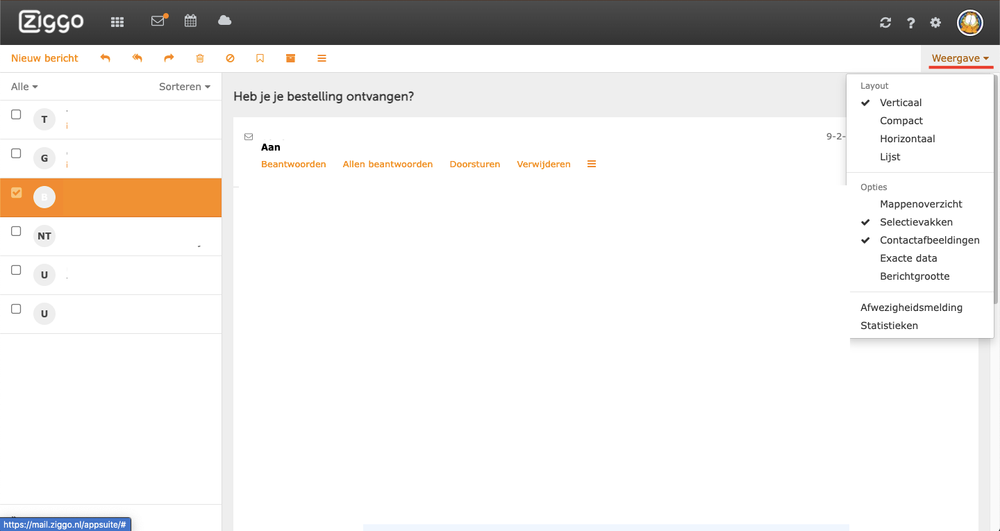Untick the checkbox of the highlighted message
Viewport: 1000px width, 531px height.
click(x=17, y=193)
